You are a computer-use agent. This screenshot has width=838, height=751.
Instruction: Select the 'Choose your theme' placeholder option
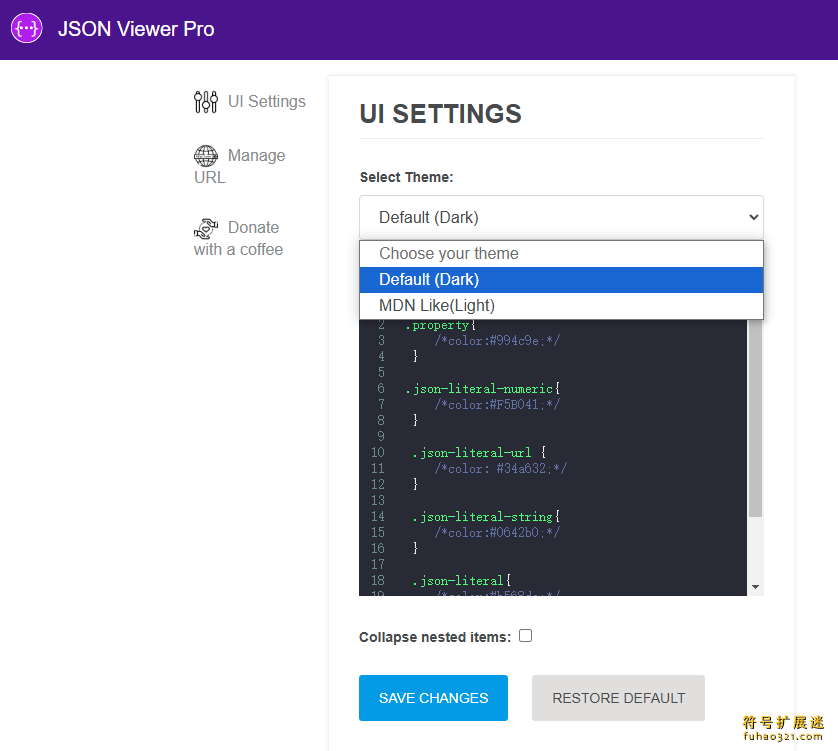pyautogui.click(x=561, y=253)
